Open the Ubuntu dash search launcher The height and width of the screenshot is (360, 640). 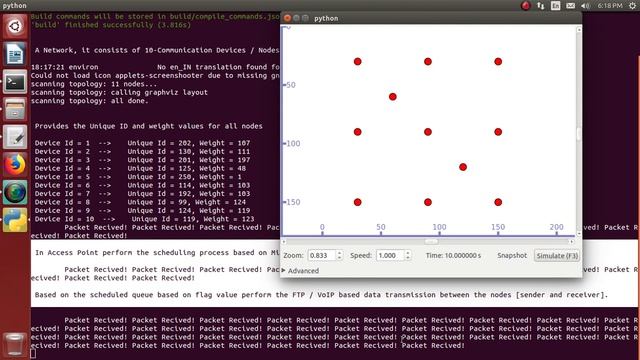(15, 27)
